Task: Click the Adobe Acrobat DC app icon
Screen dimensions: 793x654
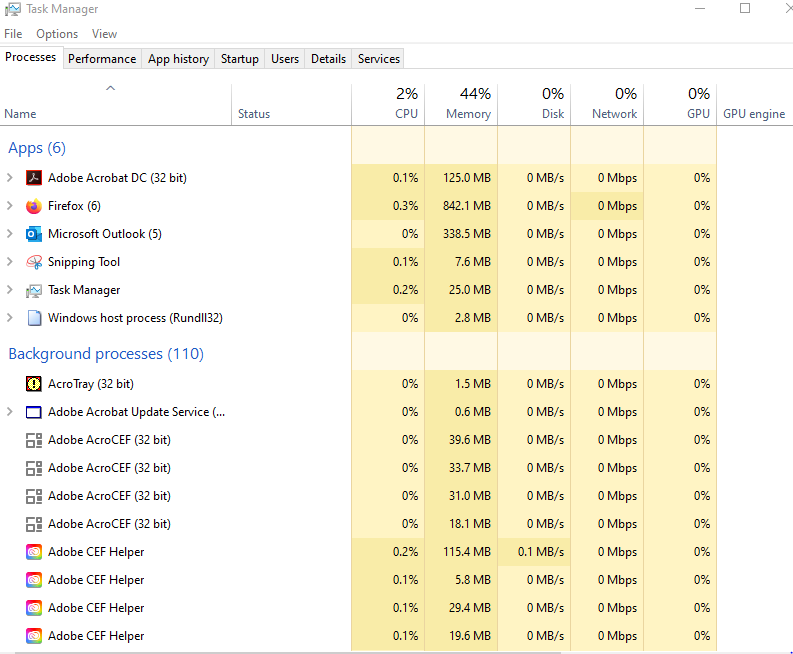Action: coord(34,178)
